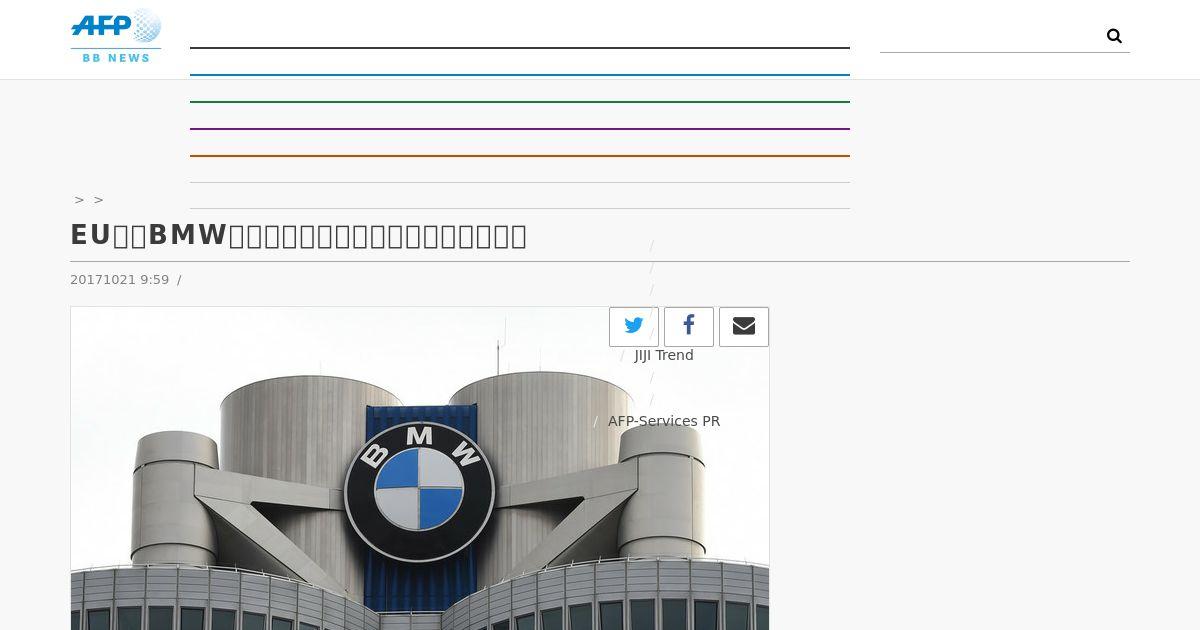Image resolution: width=1200 pixels, height=630 pixels.
Task: Open the BMW headquarters photo
Action: (420, 468)
